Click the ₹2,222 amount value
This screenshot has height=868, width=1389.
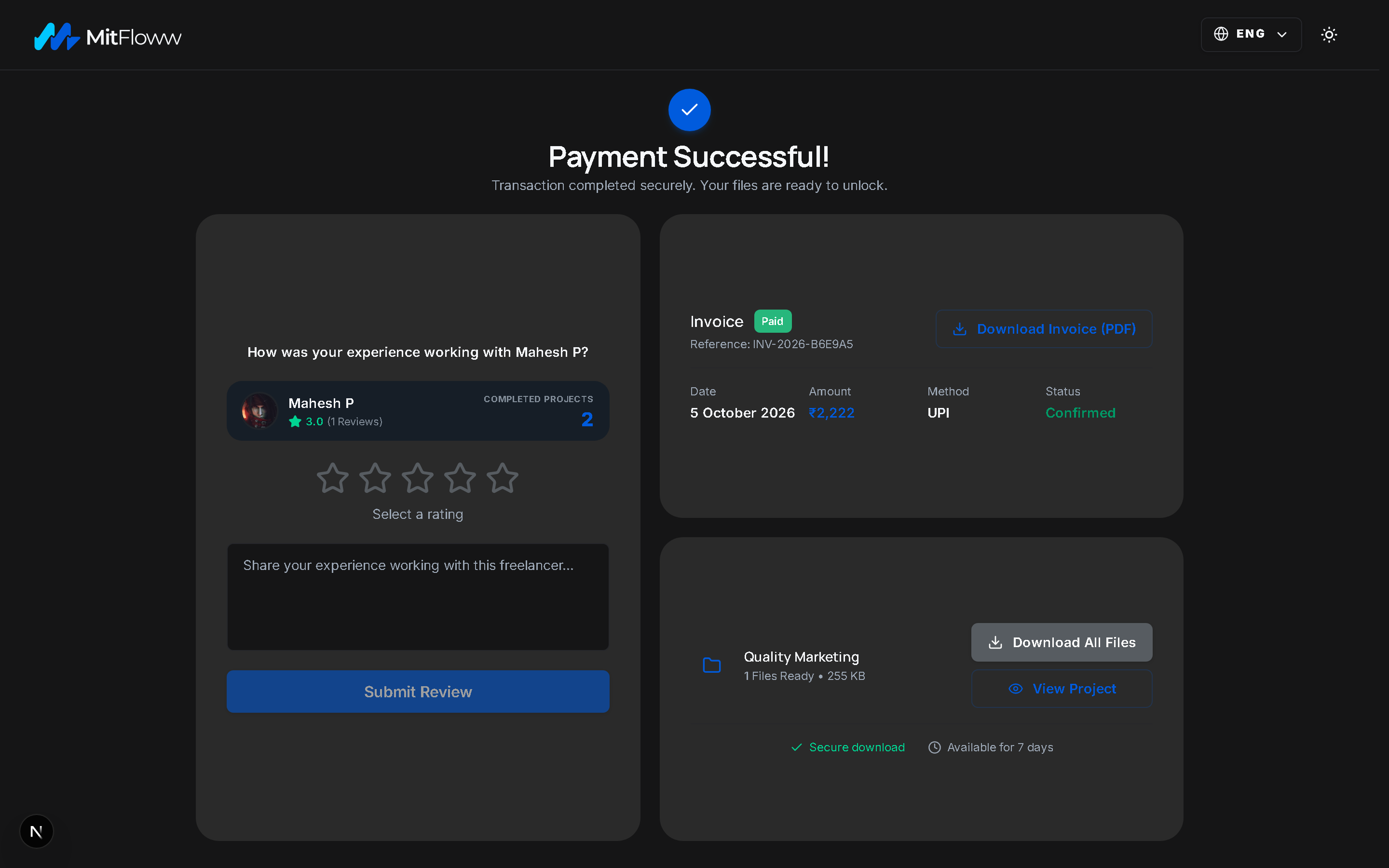click(x=831, y=413)
